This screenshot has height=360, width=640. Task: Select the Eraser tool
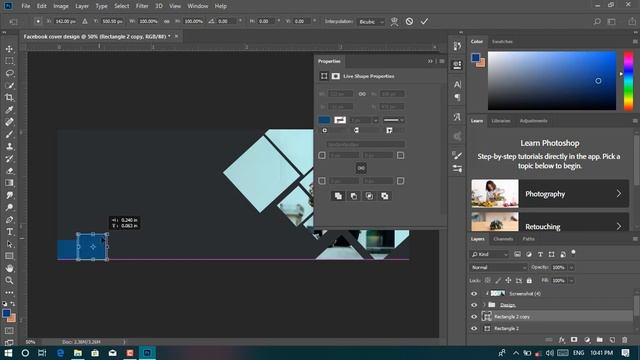9,171
